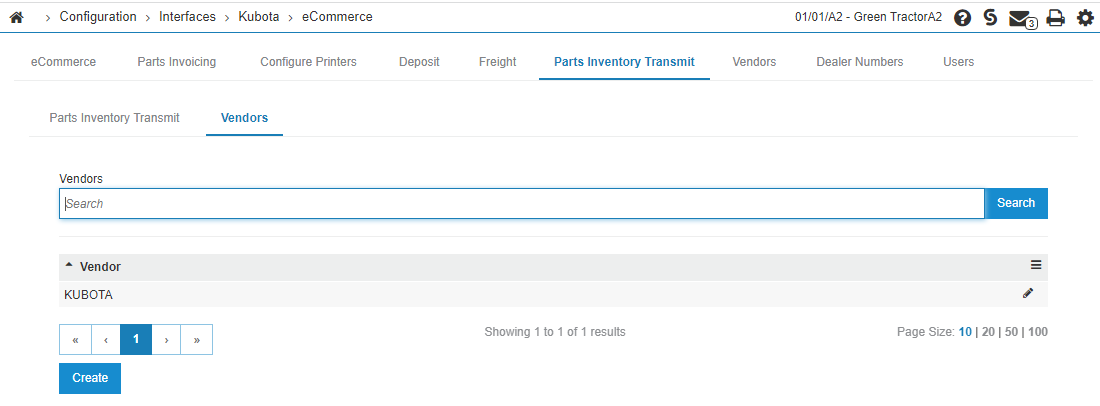The width and height of the screenshot is (1100, 406).
Task: Set page size to 20
Action: pos(988,332)
